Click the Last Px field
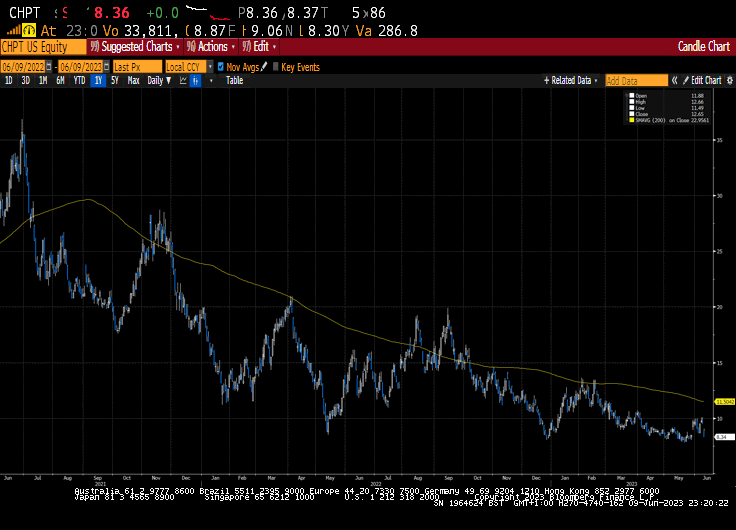This screenshot has width=736, height=530. 137,67
